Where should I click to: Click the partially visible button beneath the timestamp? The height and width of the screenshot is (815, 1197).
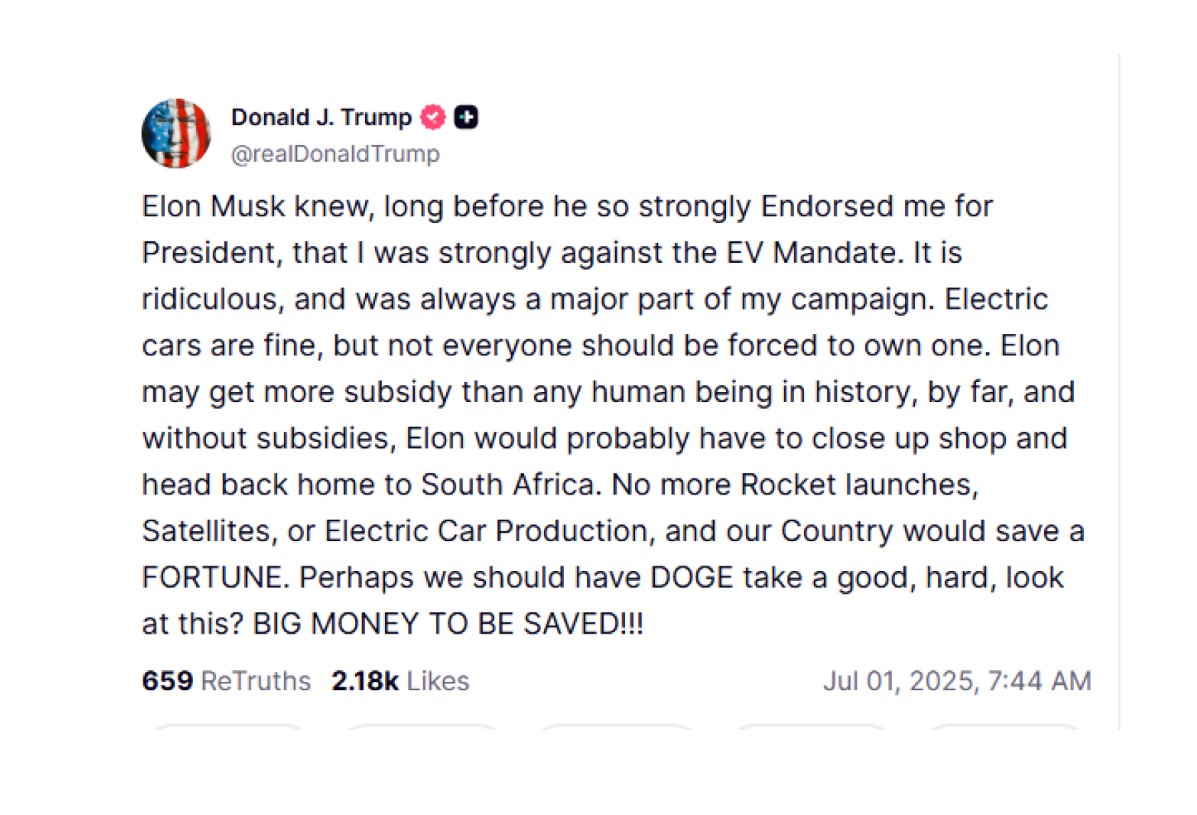[x=1005, y=727]
